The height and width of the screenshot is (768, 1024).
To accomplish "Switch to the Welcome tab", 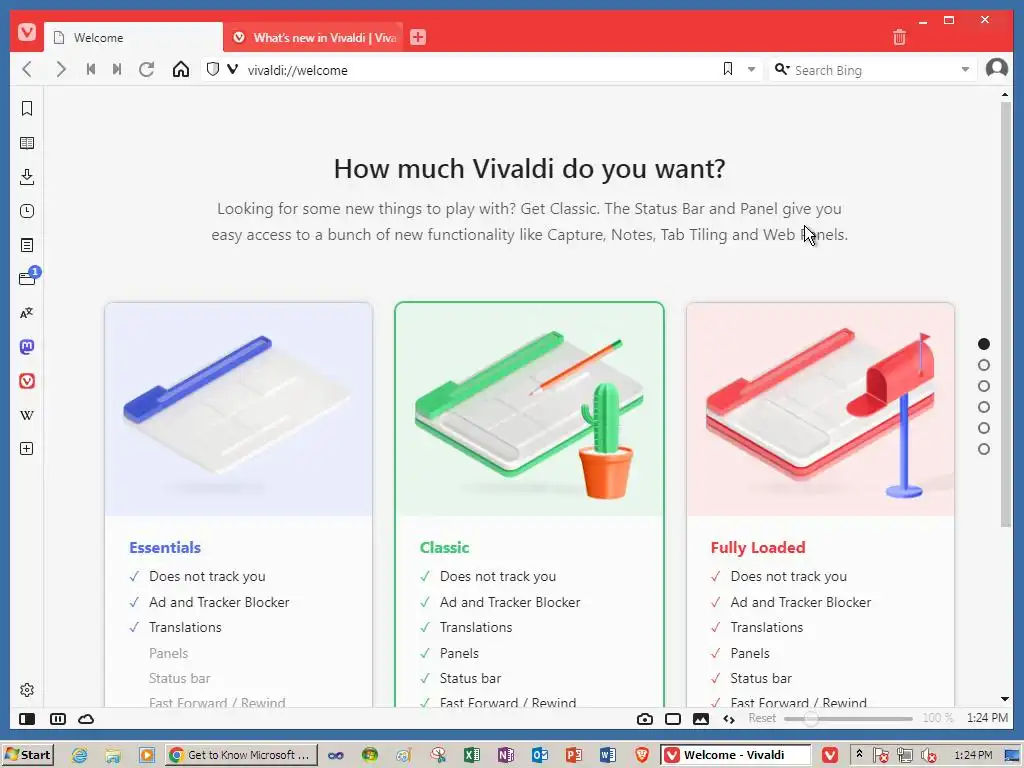I will 133,37.
